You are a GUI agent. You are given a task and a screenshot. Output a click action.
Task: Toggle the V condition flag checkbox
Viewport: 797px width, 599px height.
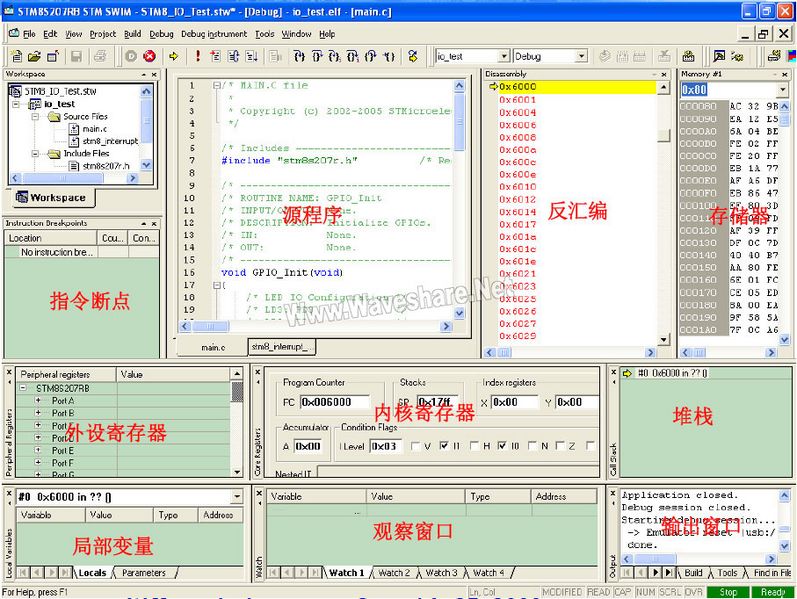415,446
